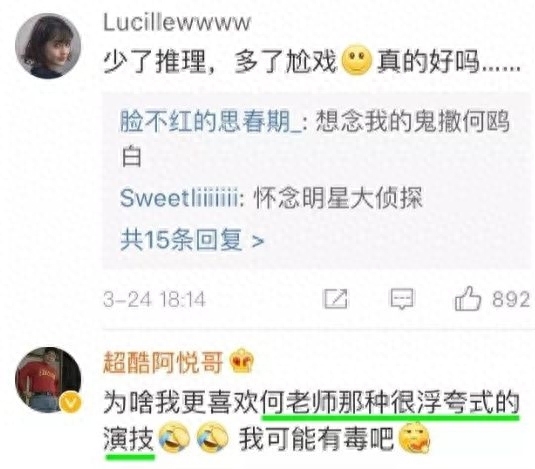Open username 超酷阿悦哥
This screenshot has height=469, width=535.
click(163, 362)
